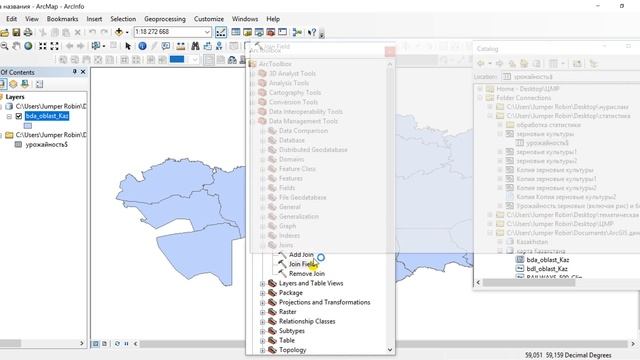The width and height of the screenshot is (640, 360).
Task: Open the Geoprocessing menu
Action: click(164, 19)
